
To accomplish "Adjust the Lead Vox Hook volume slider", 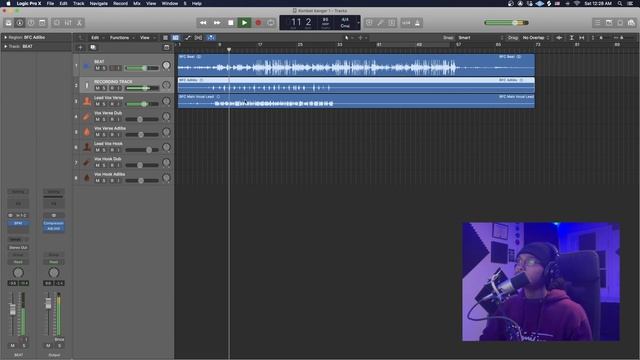I will pyautogui.click(x=142, y=150).
